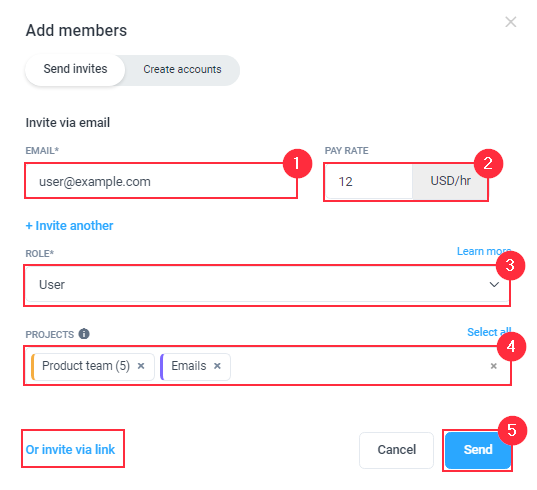Clear all selected projects
The width and height of the screenshot is (537, 490).
tap(493, 366)
